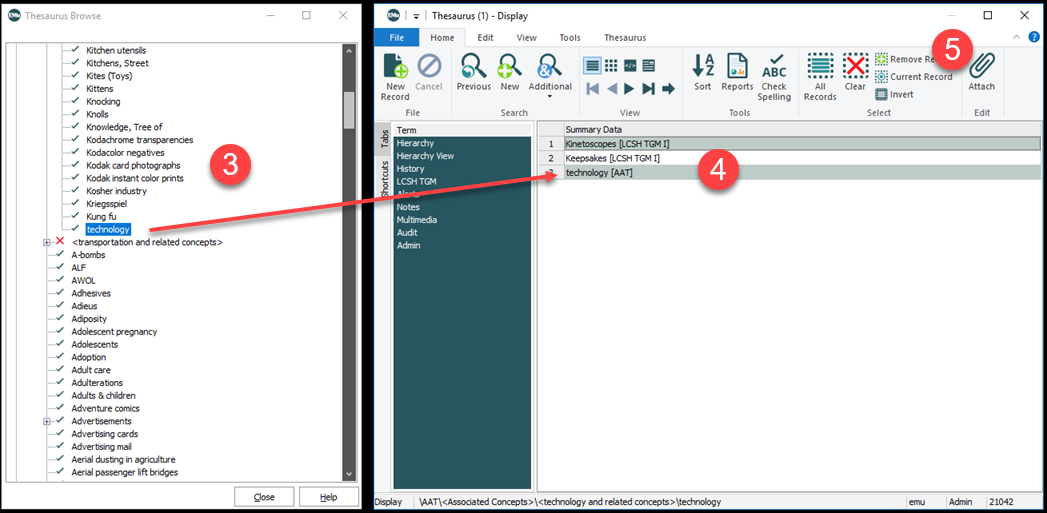The image size is (1047, 513).
Task: Open the Reports tool
Action: point(737,68)
